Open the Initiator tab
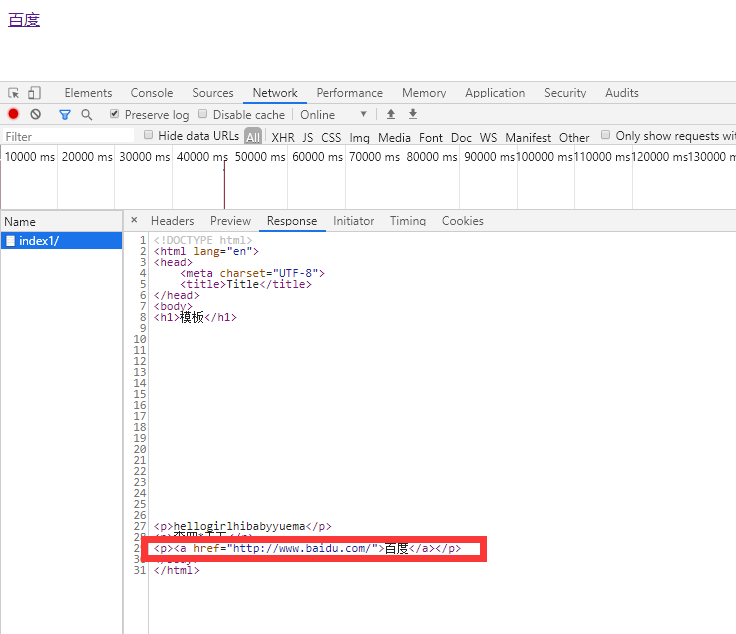736x634 pixels. (x=353, y=221)
